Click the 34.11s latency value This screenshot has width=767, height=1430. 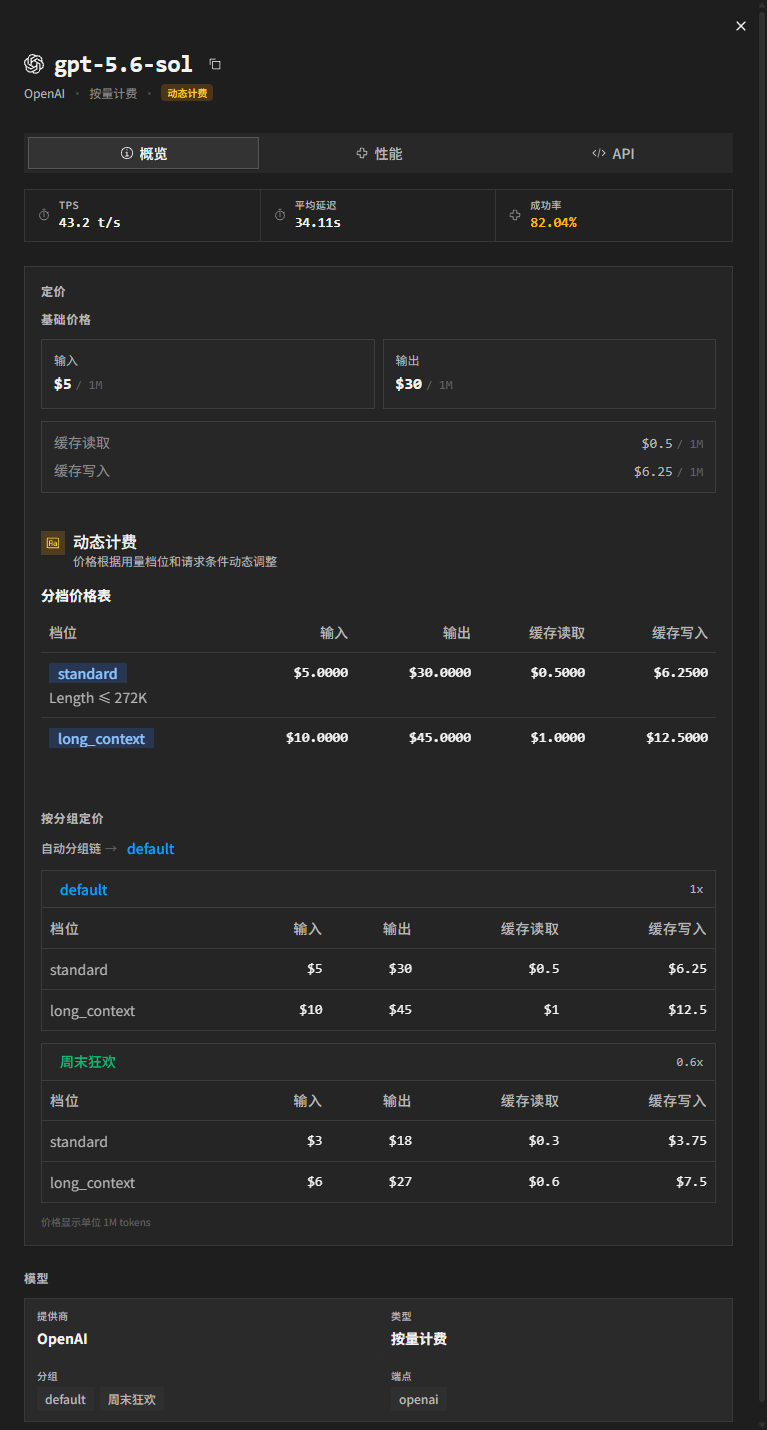[318, 222]
